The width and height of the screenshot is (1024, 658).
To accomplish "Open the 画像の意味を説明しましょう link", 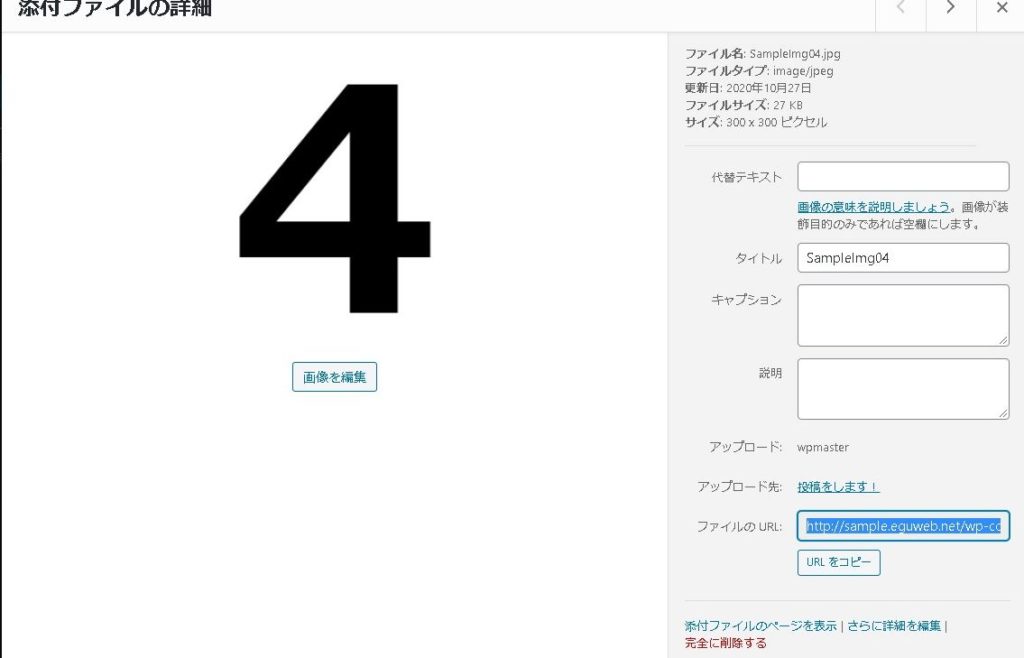I will tap(874, 207).
